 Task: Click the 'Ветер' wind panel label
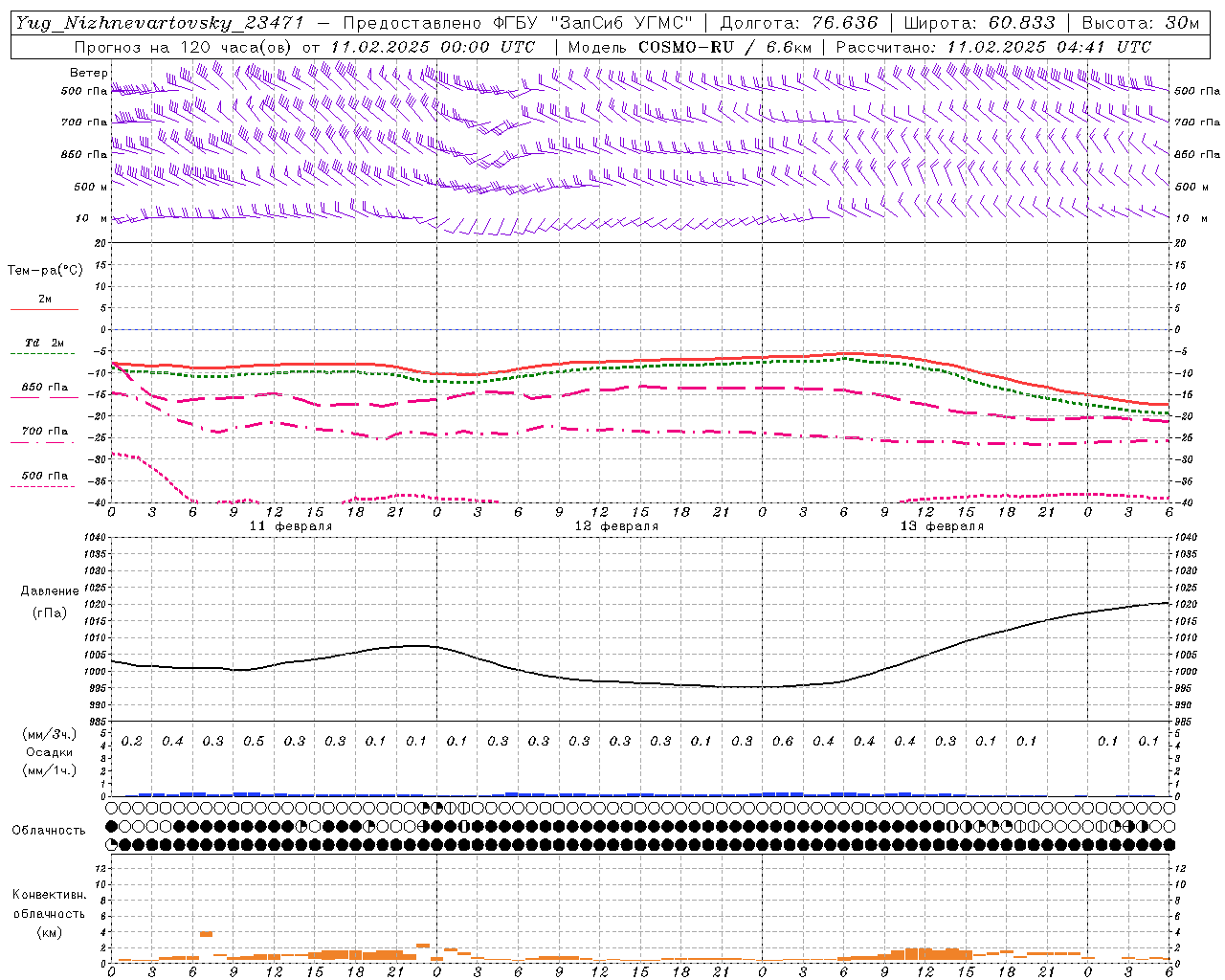(89, 72)
